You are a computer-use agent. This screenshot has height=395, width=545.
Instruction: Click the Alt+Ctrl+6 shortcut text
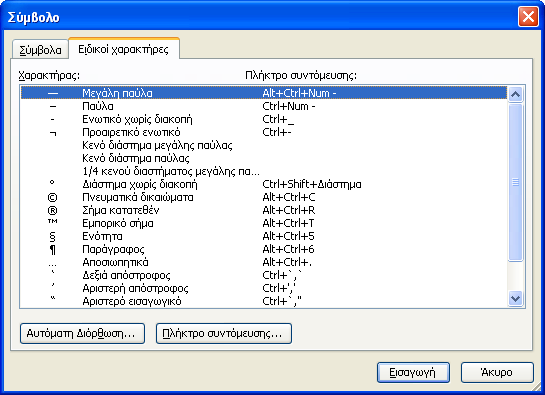(x=288, y=249)
